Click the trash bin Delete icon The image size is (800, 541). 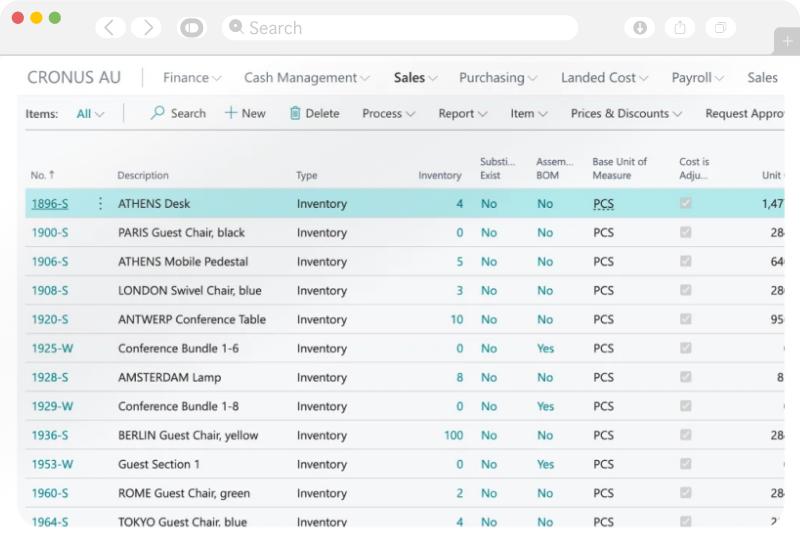[x=295, y=113]
